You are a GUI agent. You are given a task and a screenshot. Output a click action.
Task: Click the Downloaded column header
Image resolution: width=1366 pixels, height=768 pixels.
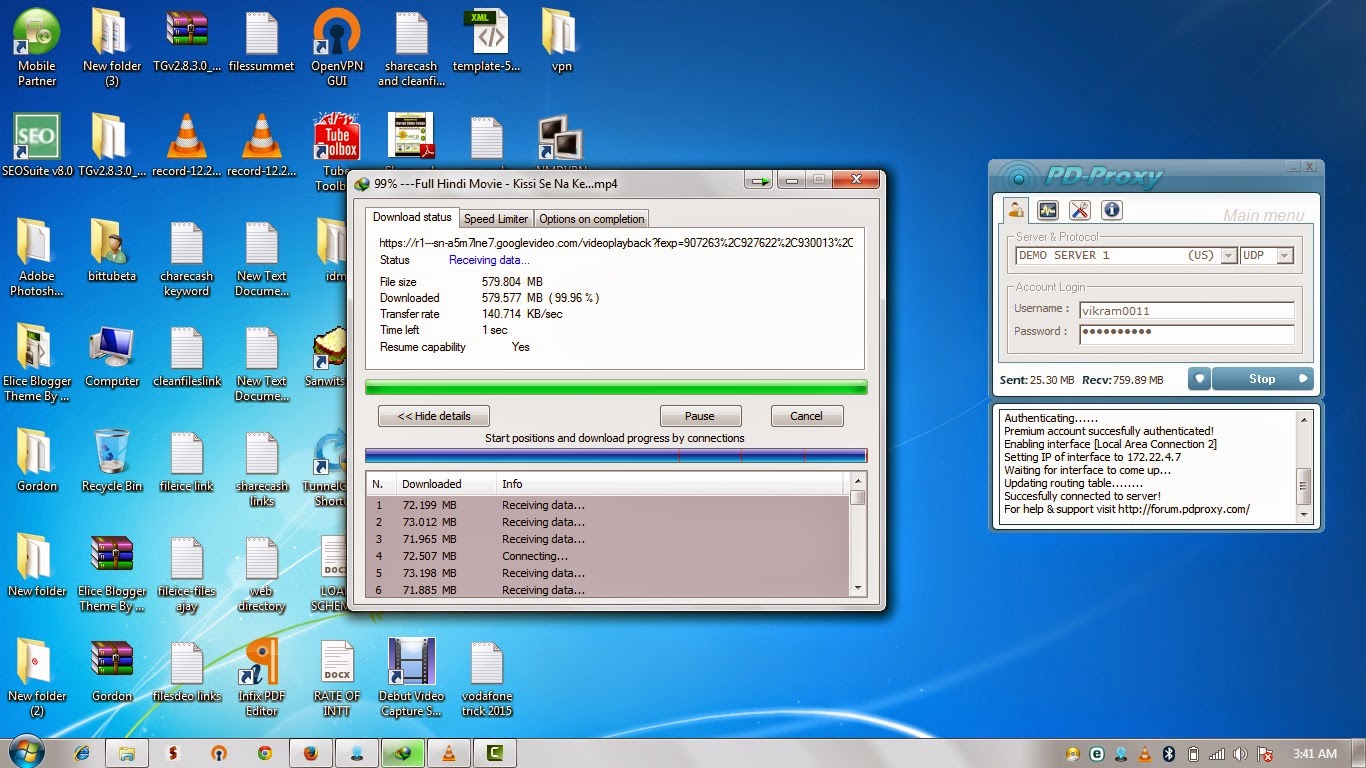[445, 484]
